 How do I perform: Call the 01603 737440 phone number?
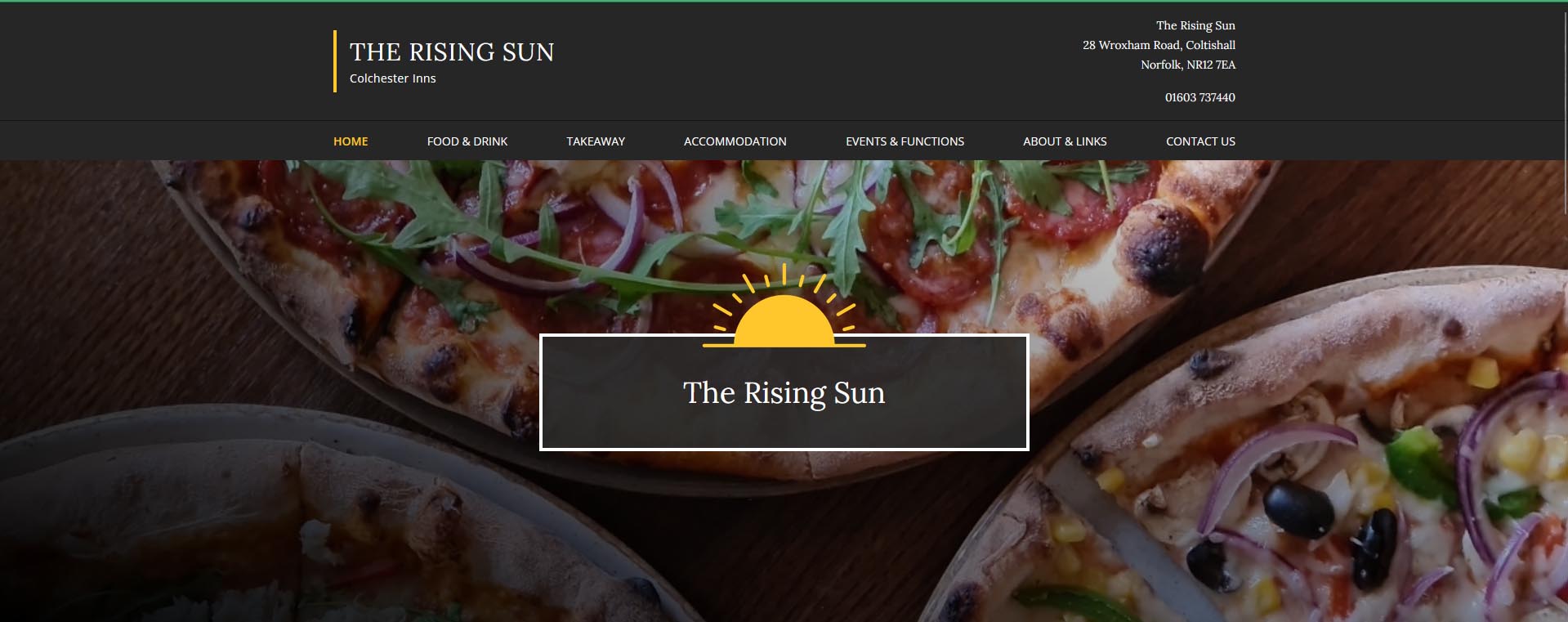click(1200, 97)
